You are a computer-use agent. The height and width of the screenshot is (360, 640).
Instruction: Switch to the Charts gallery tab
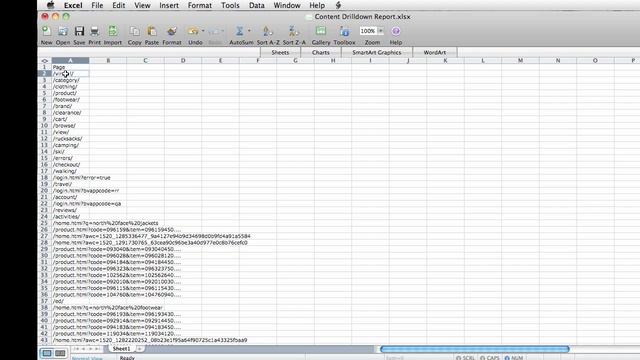[x=321, y=52]
